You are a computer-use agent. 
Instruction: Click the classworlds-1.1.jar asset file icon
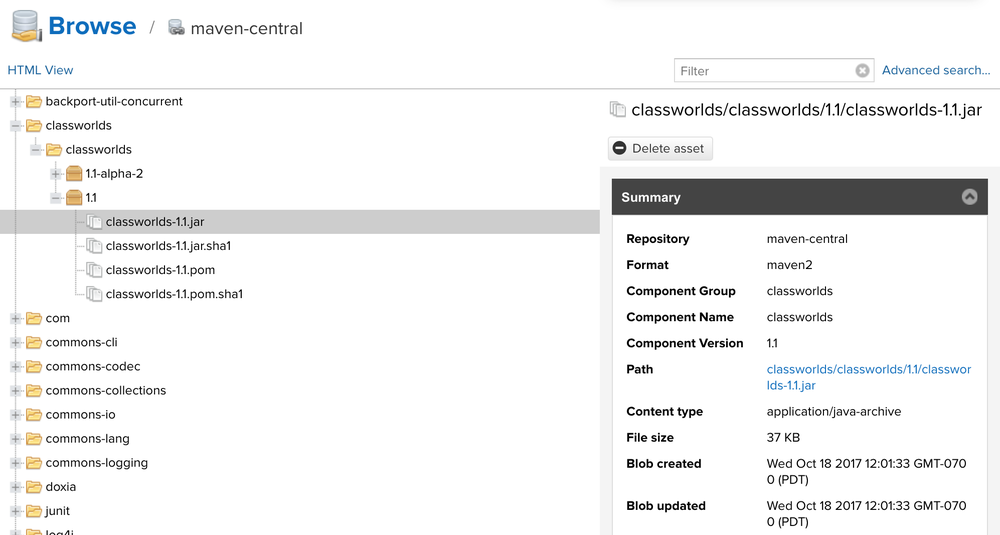pos(94,222)
